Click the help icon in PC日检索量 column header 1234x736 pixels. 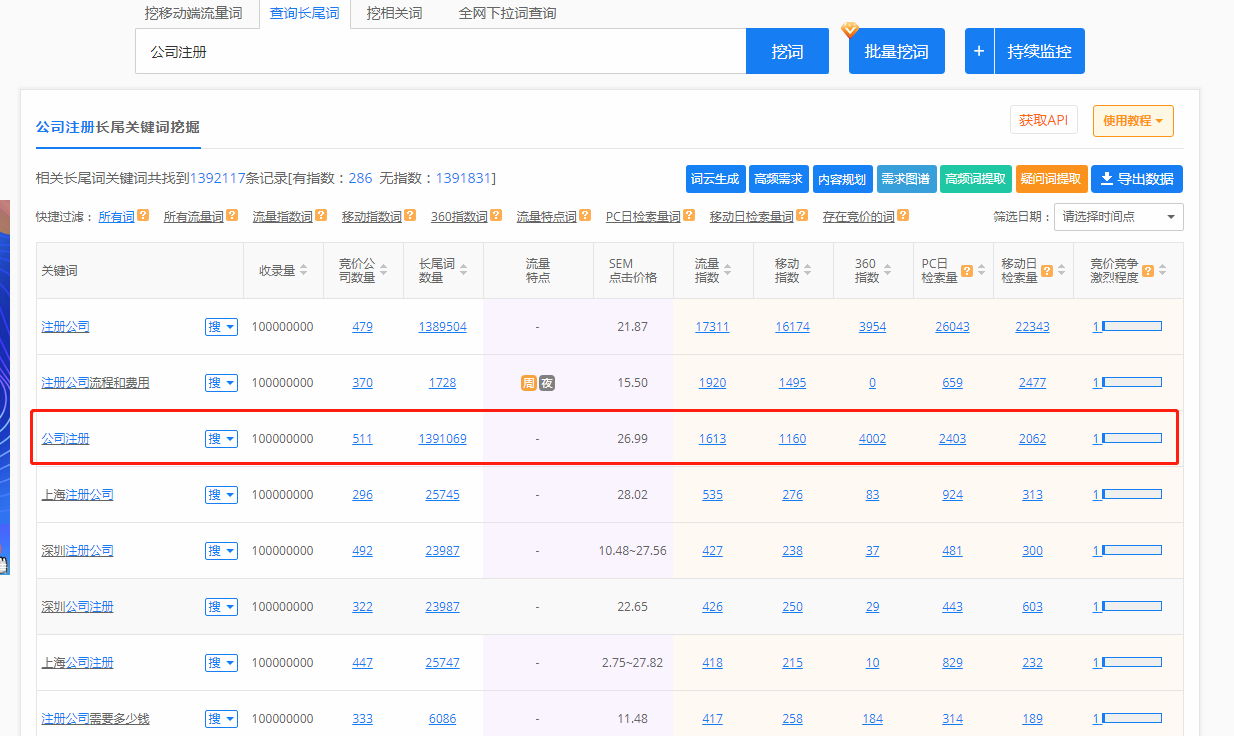(x=967, y=270)
